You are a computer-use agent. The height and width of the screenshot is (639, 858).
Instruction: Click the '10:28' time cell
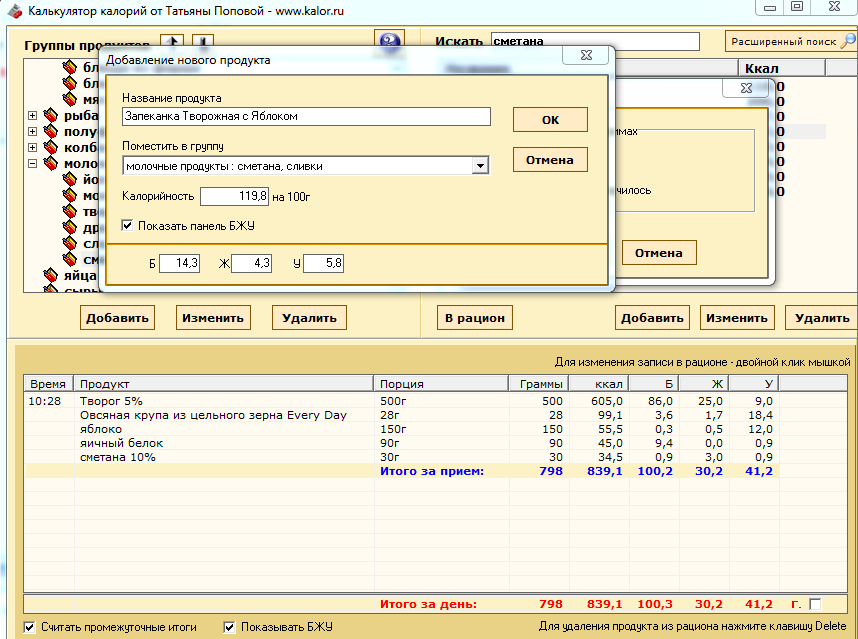click(x=44, y=401)
